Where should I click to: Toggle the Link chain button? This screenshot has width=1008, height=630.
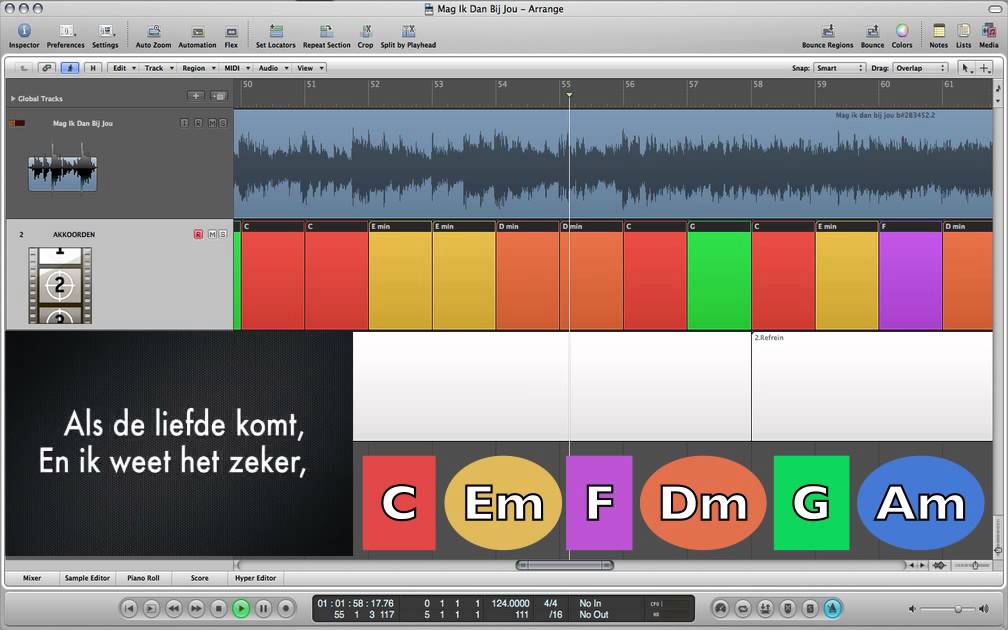pos(46,68)
